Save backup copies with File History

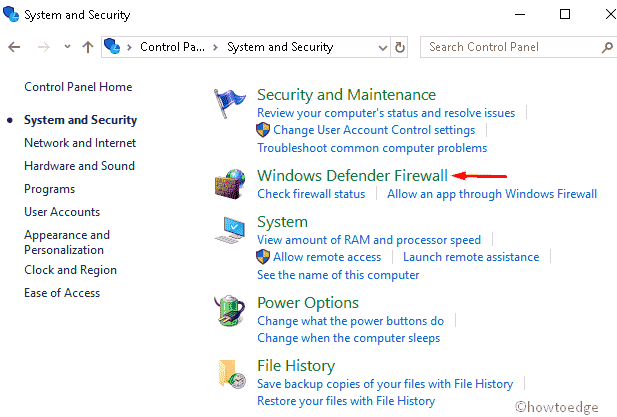click(x=385, y=384)
